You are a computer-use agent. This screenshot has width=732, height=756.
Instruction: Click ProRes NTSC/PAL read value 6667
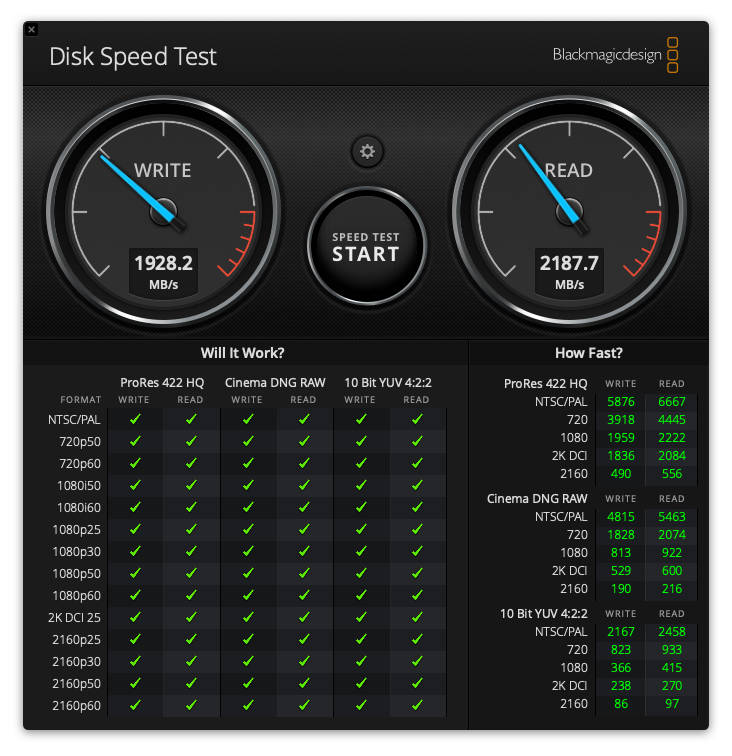[672, 402]
